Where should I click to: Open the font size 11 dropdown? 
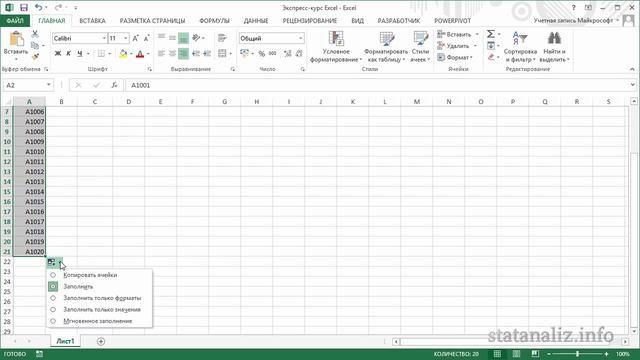pos(125,38)
